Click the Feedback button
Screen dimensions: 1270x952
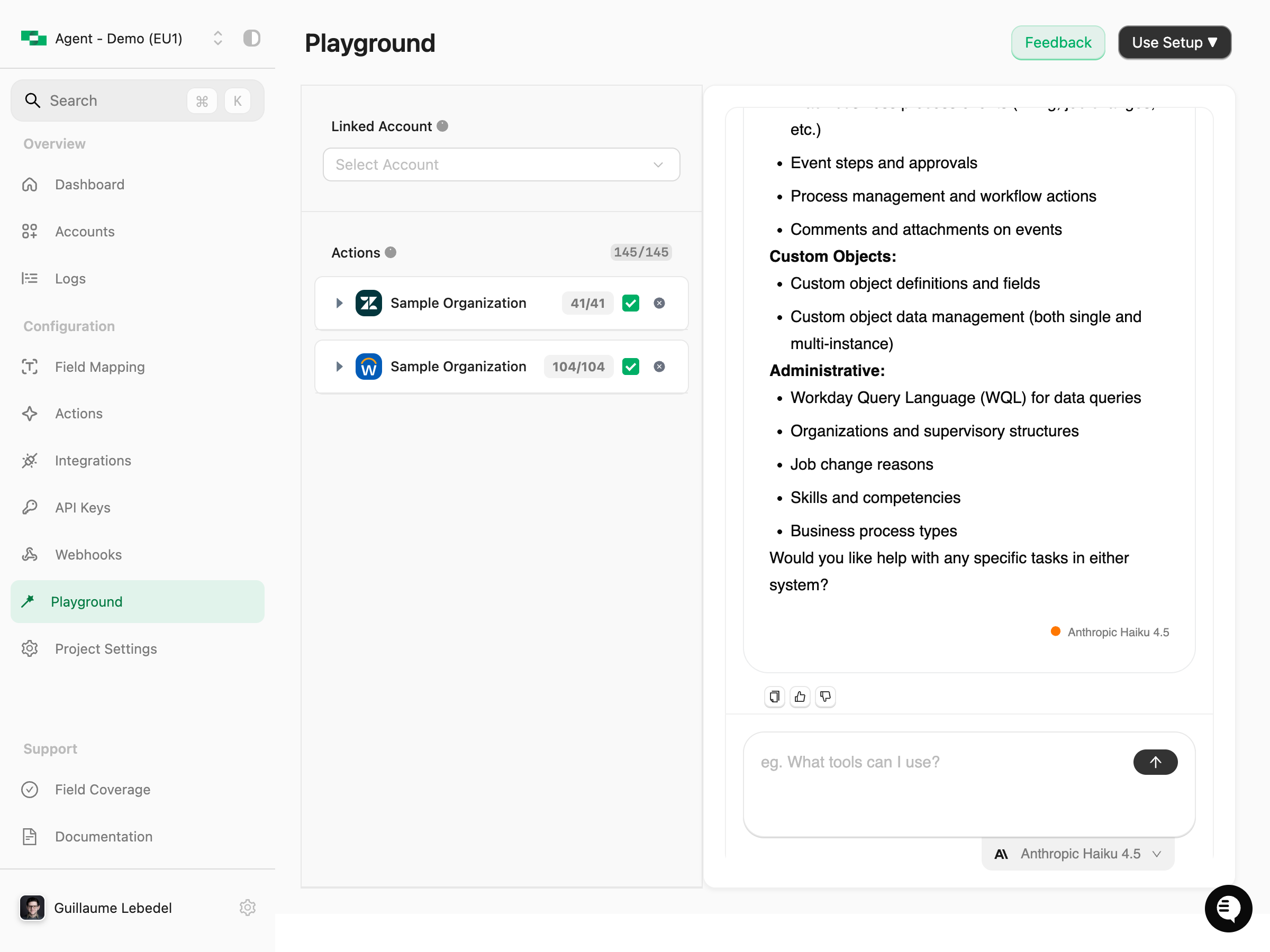coord(1058,42)
